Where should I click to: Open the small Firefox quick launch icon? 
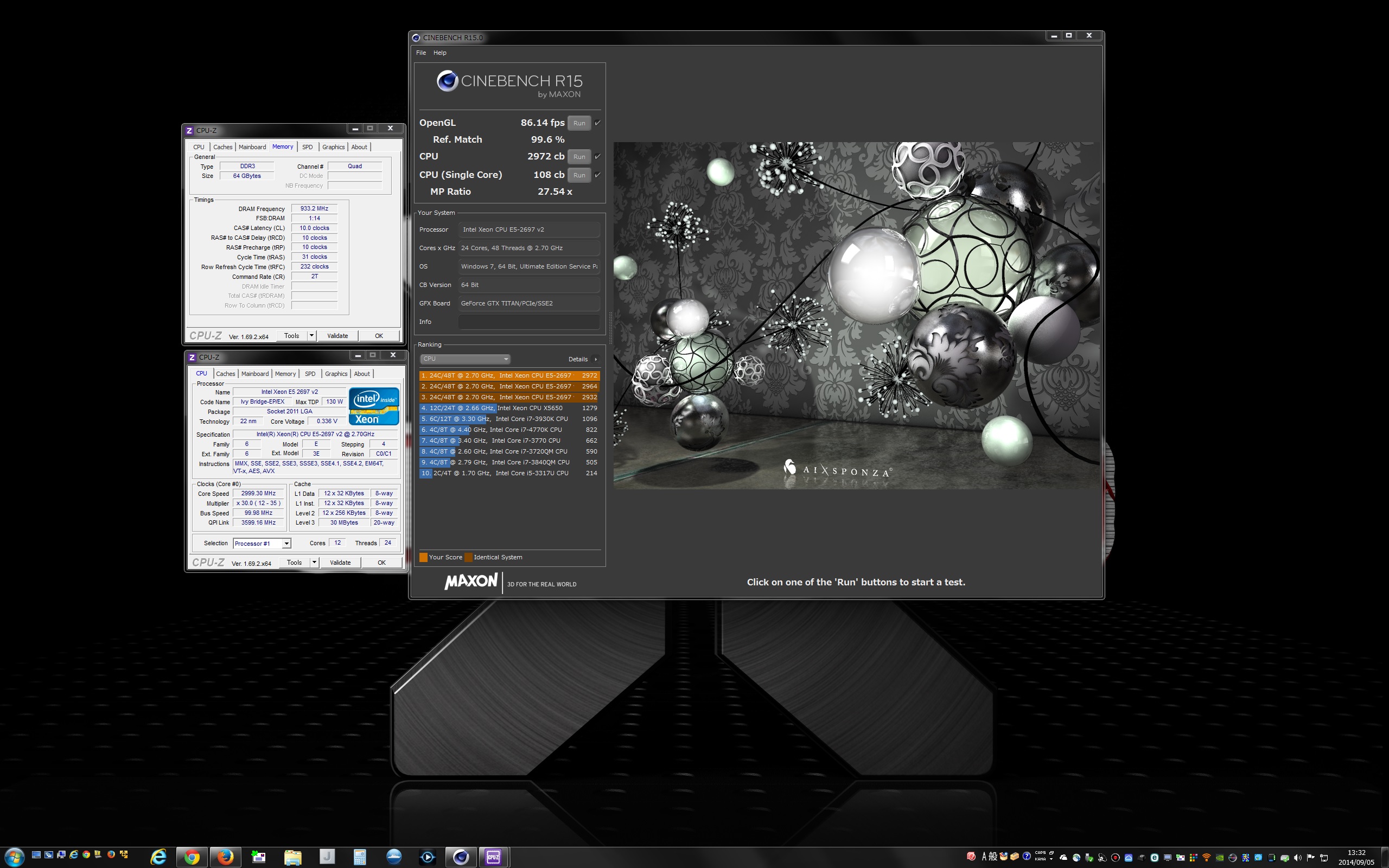tap(111, 855)
